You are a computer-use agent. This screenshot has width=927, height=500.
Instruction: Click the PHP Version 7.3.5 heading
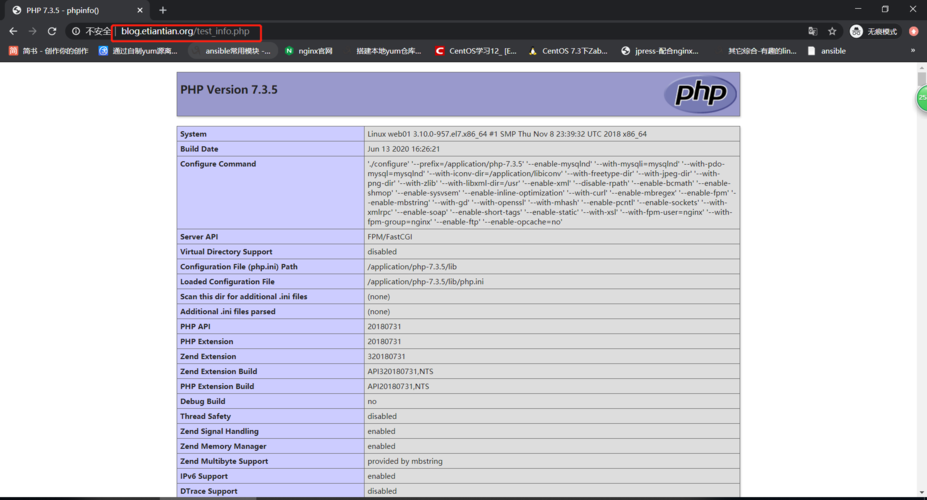pos(229,90)
